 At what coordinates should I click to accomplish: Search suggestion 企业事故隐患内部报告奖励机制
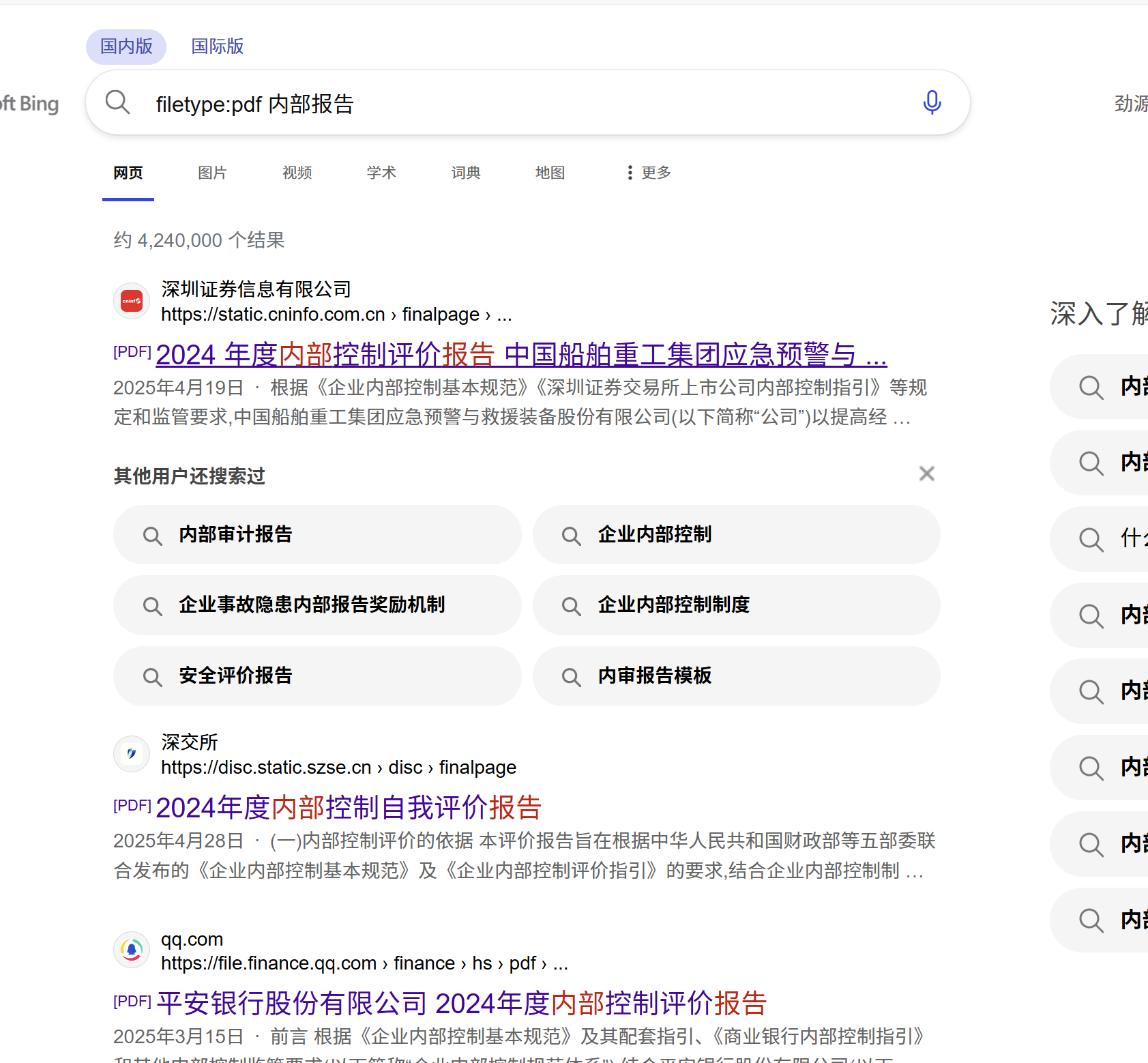coord(317,605)
